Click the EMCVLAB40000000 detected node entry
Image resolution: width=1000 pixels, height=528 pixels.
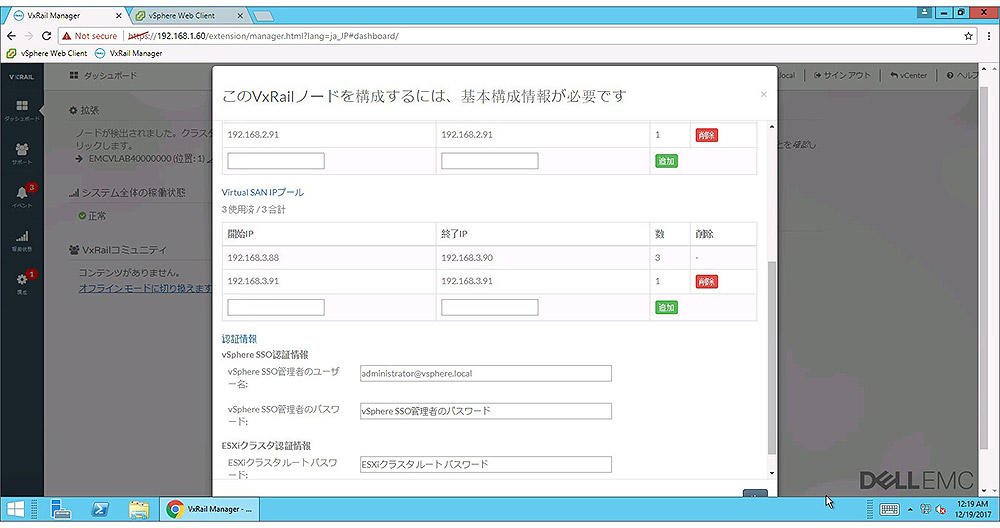coord(145,158)
